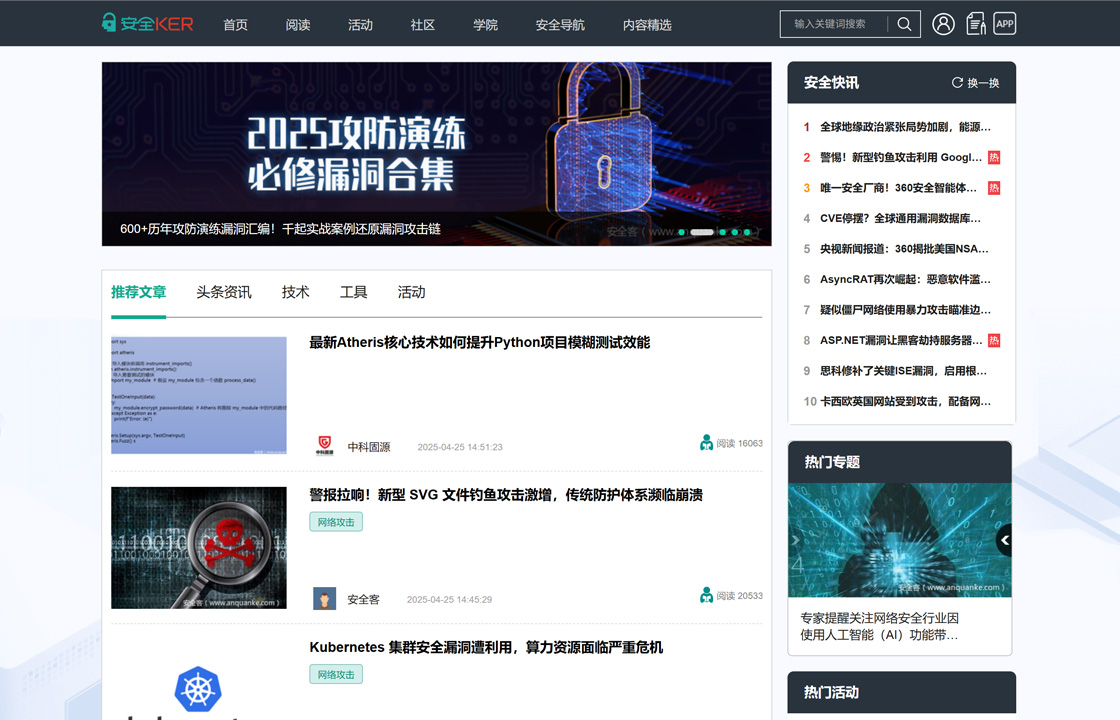This screenshot has width=1120, height=720.
Task: Click the 热门专题 panel heading
Action: pos(832,462)
